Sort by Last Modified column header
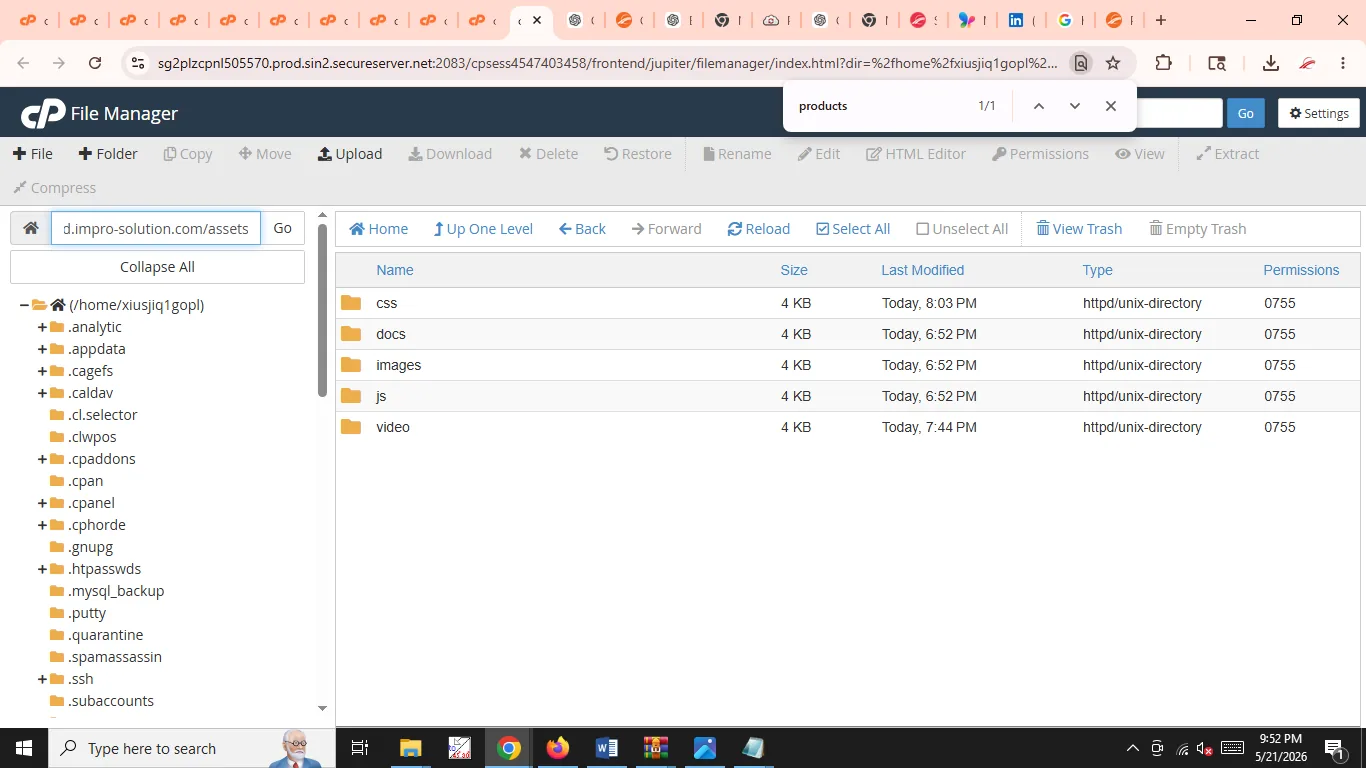The height and width of the screenshot is (768, 1366). (x=923, y=270)
